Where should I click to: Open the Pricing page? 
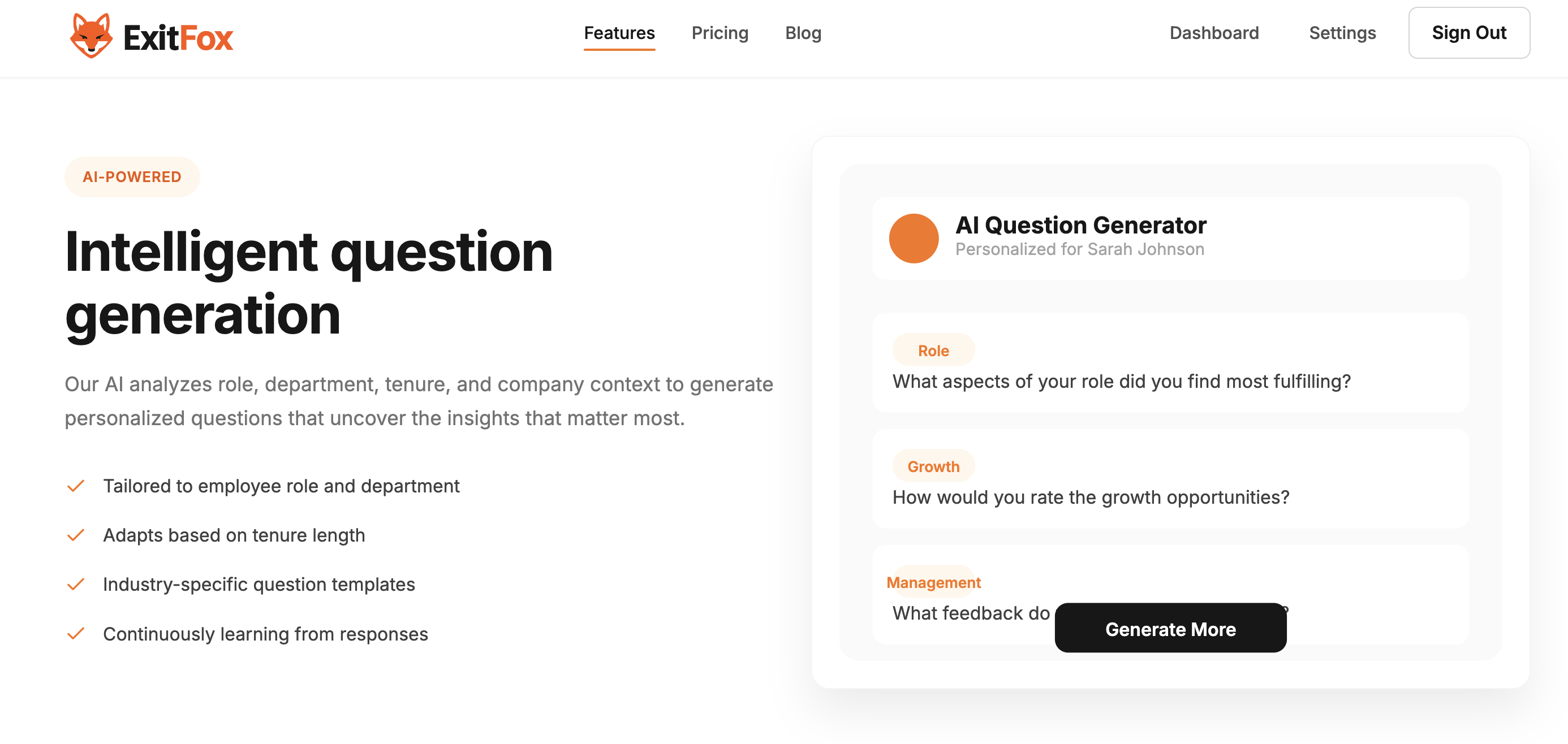pyautogui.click(x=720, y=33)
